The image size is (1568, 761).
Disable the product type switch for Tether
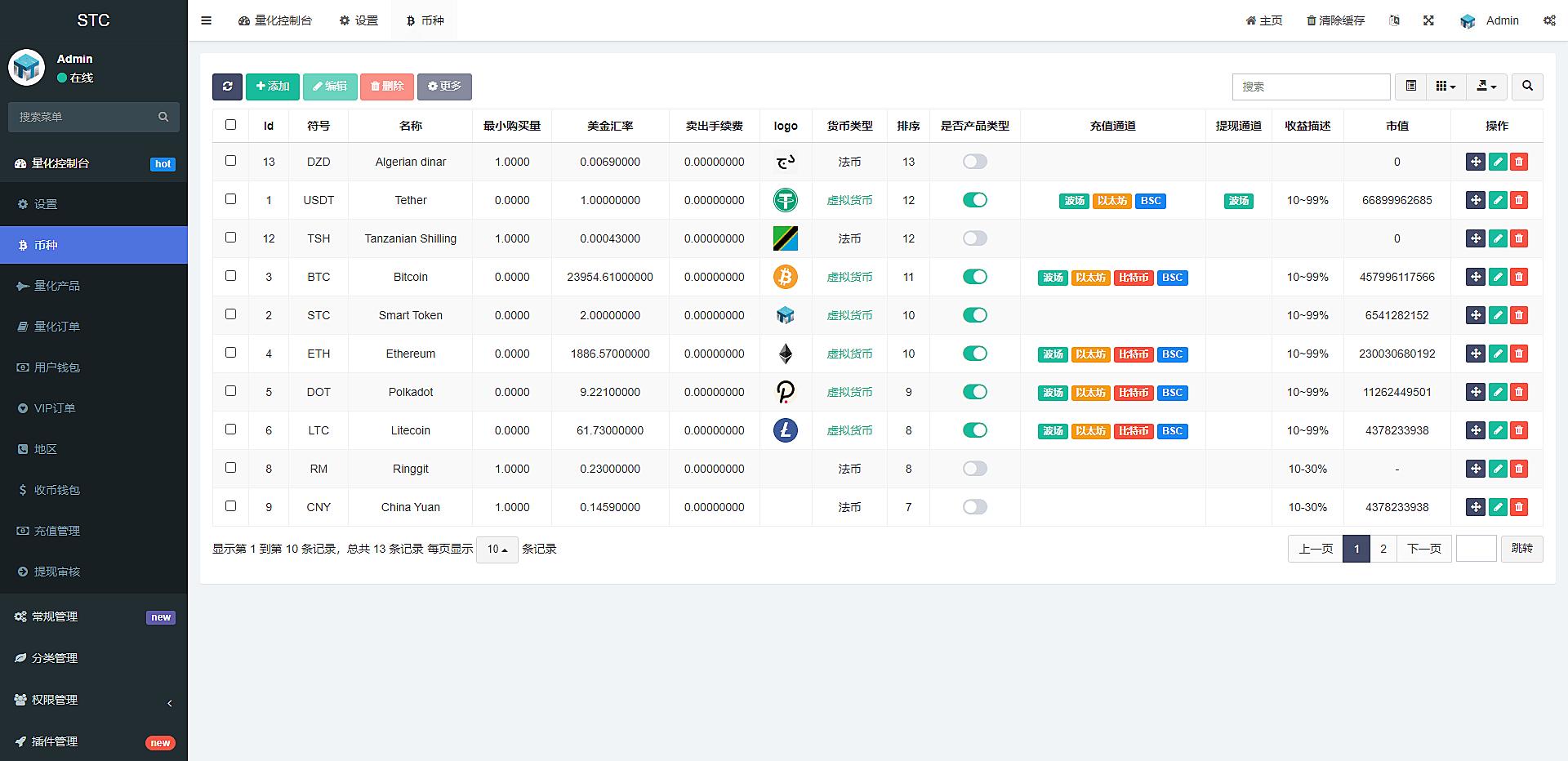point(974,200)
